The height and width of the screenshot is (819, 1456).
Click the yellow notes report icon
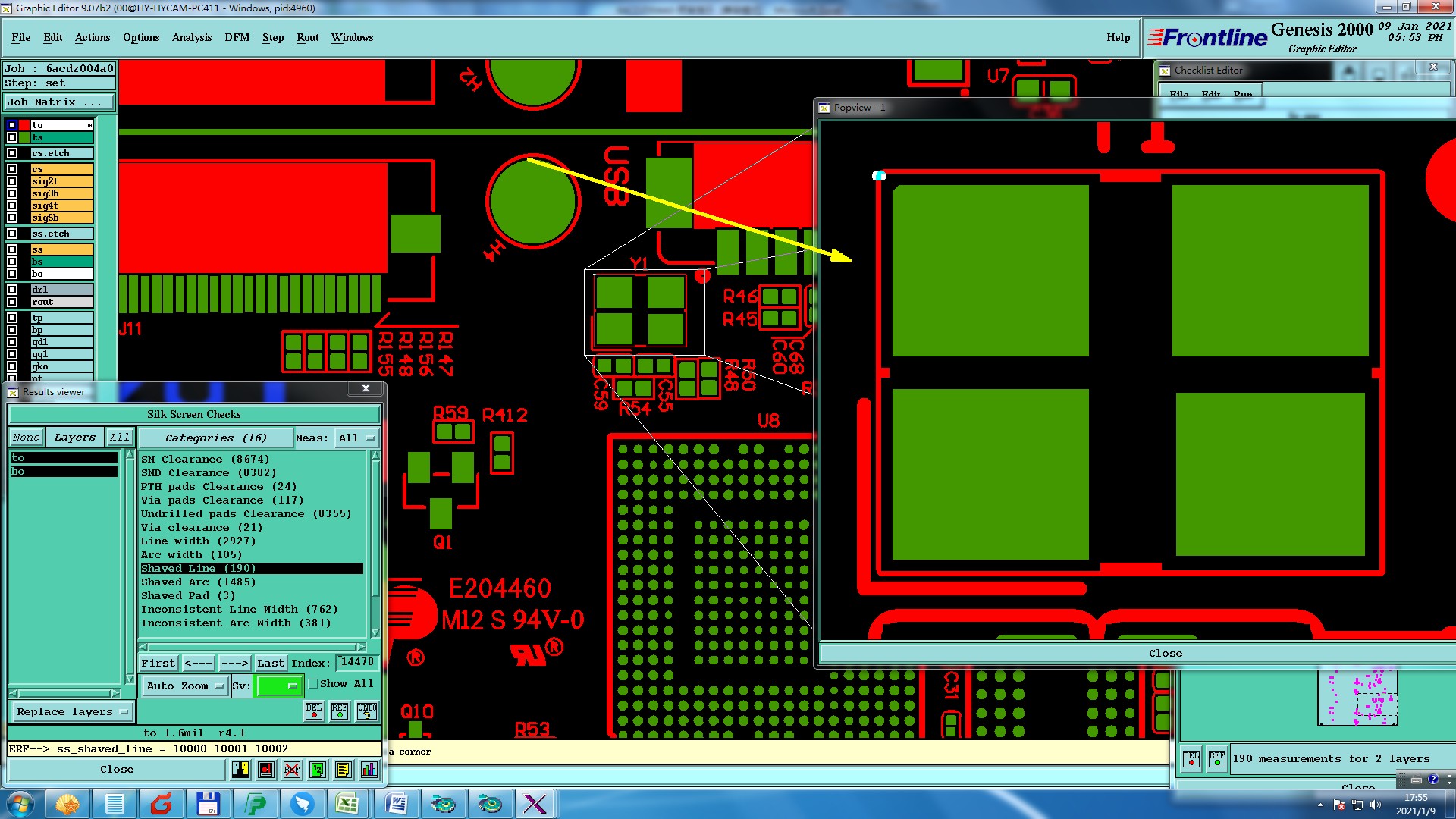pos(344,770)
